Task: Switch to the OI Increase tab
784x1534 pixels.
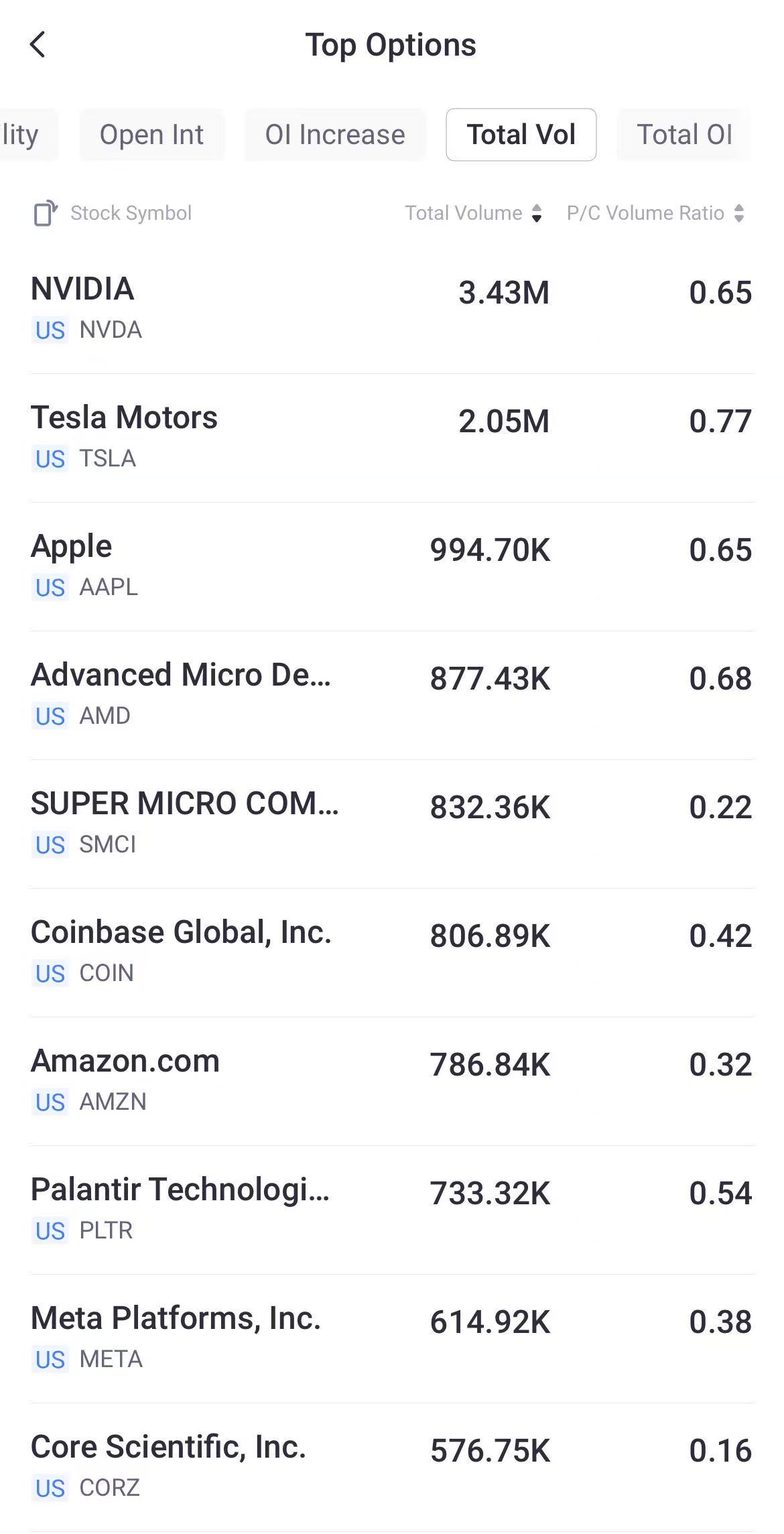Action: 335,135
